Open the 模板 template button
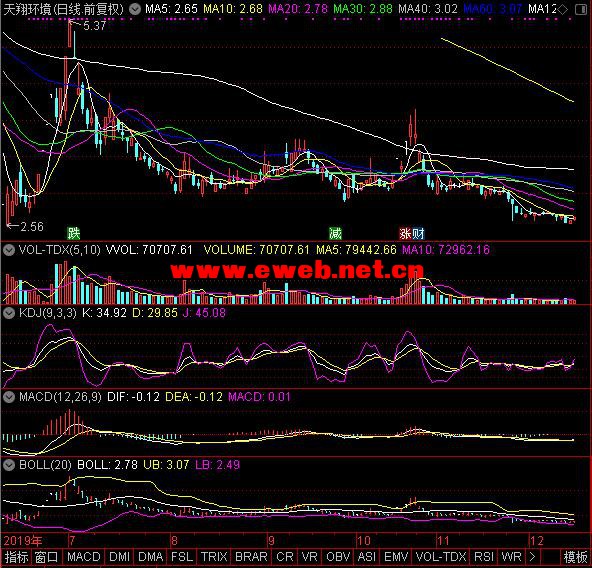 576,557
